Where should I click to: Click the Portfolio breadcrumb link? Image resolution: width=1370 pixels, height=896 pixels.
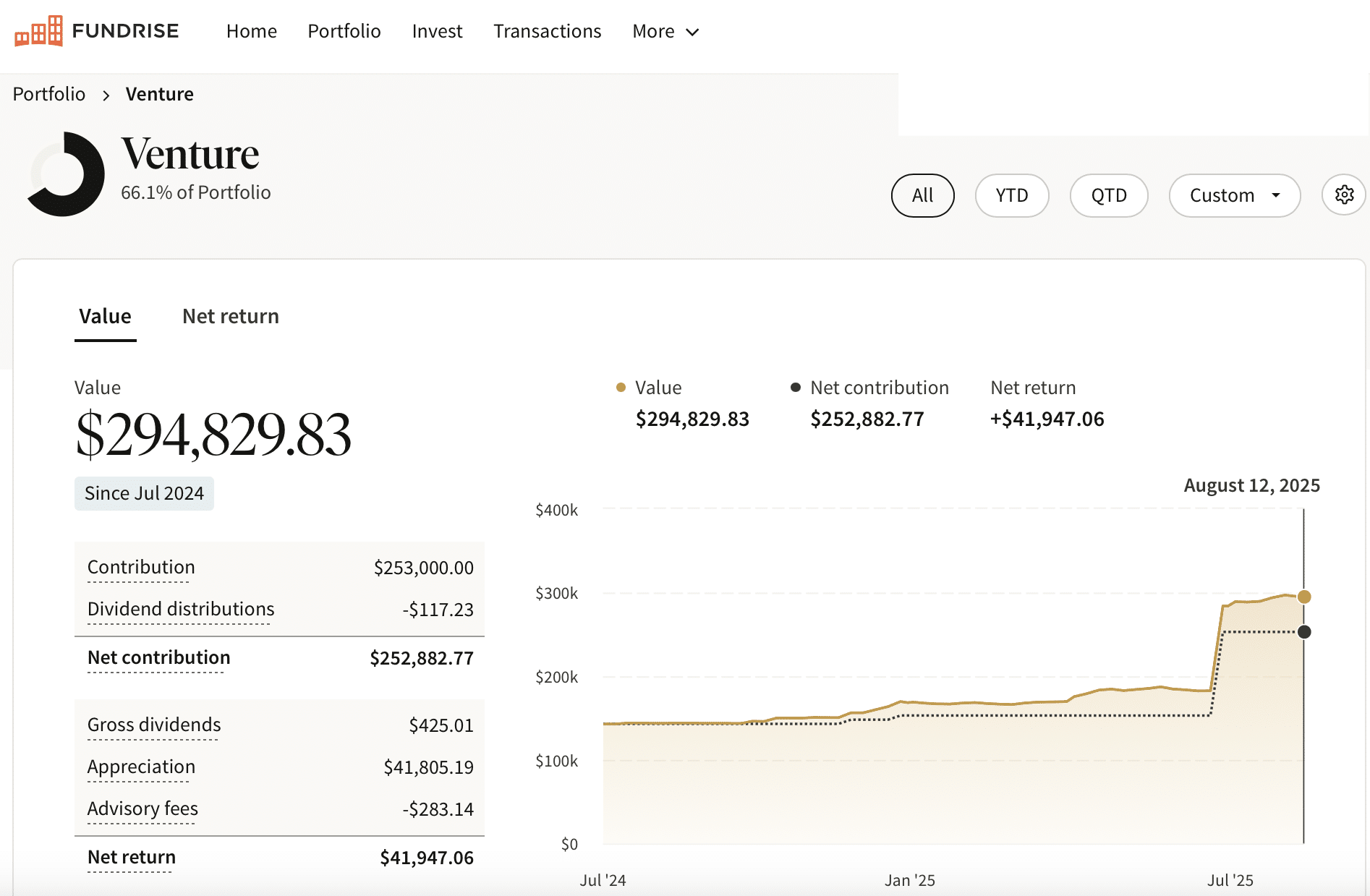(48, 94)
